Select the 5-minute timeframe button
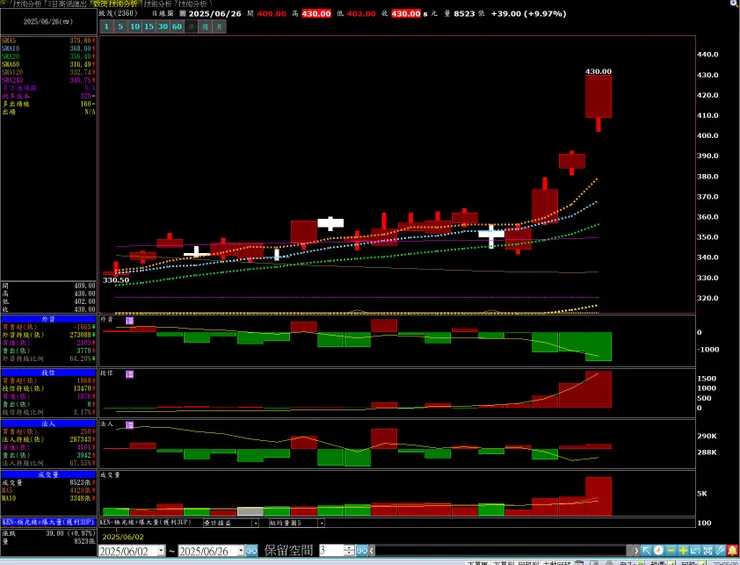 (x=120, y=26)
